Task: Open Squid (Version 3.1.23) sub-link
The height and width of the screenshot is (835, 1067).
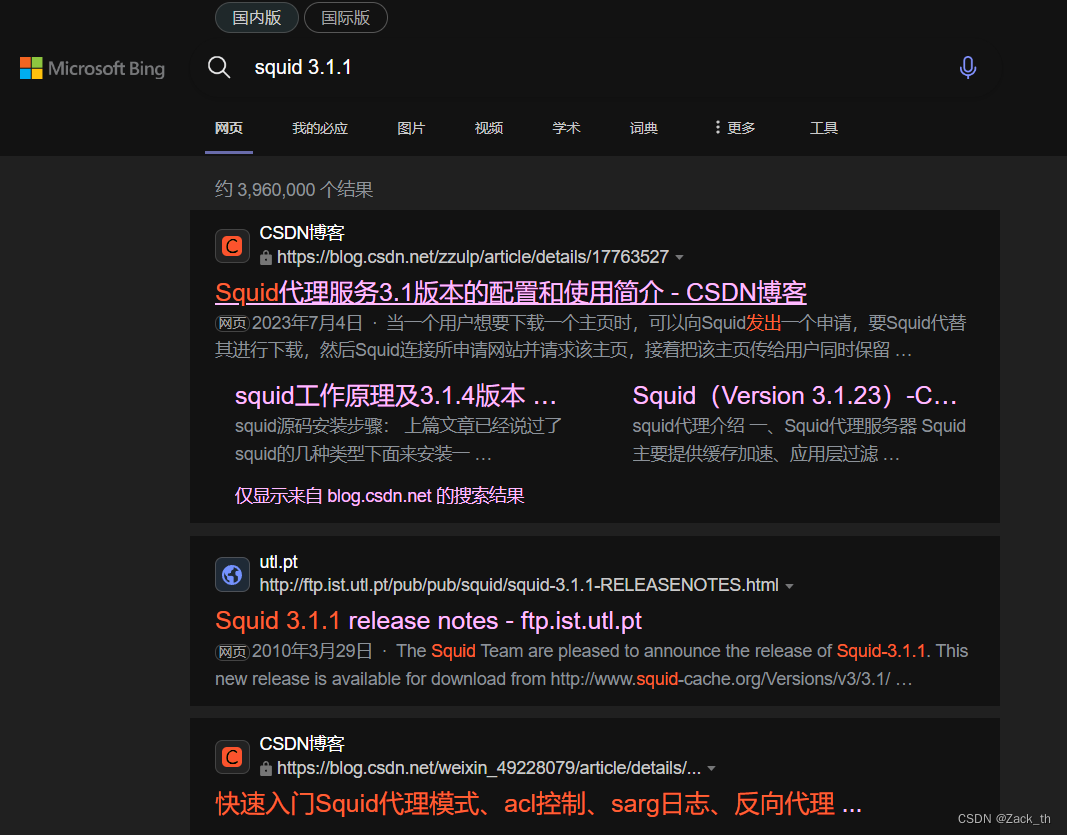Action: tap(795, 395)
